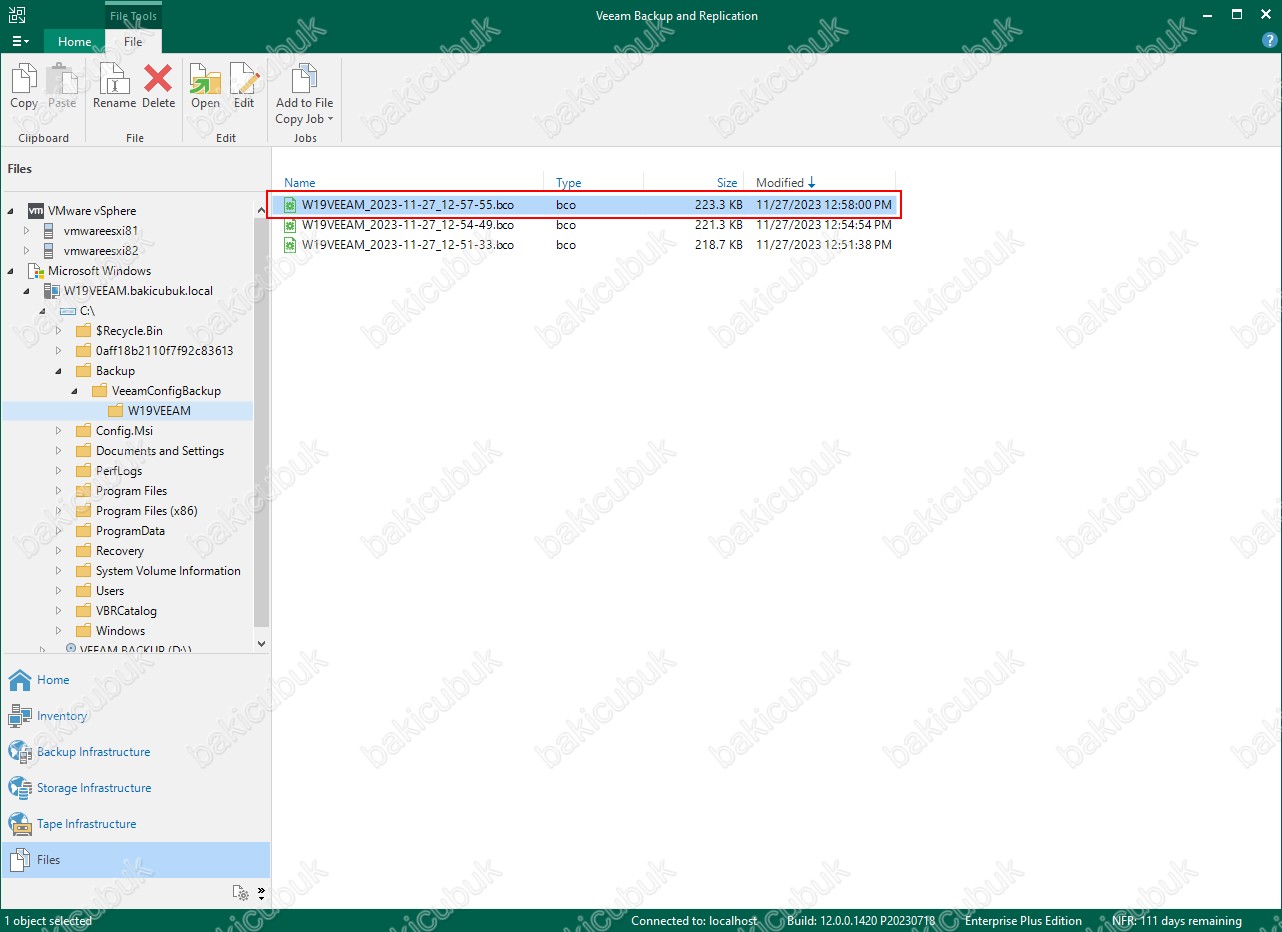
Task: Collapse the Backup folder node
Action: 59,371
